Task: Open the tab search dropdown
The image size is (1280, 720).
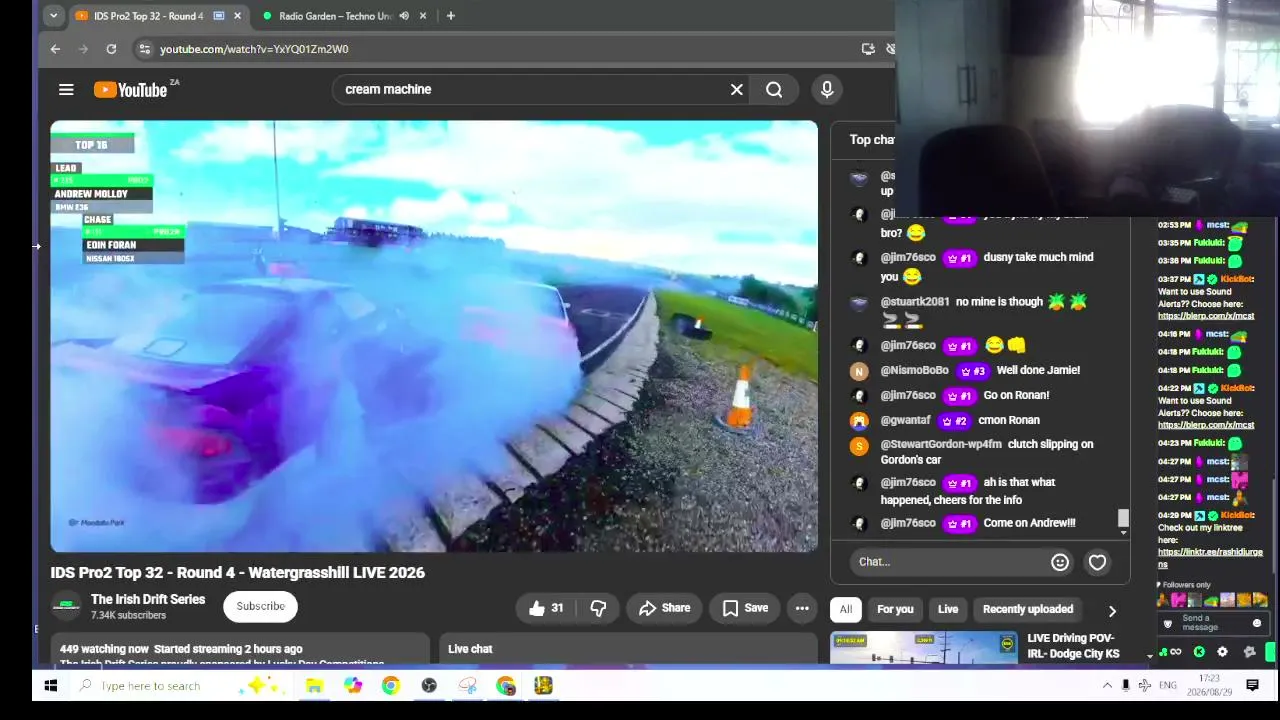Action: pos(54,16)
